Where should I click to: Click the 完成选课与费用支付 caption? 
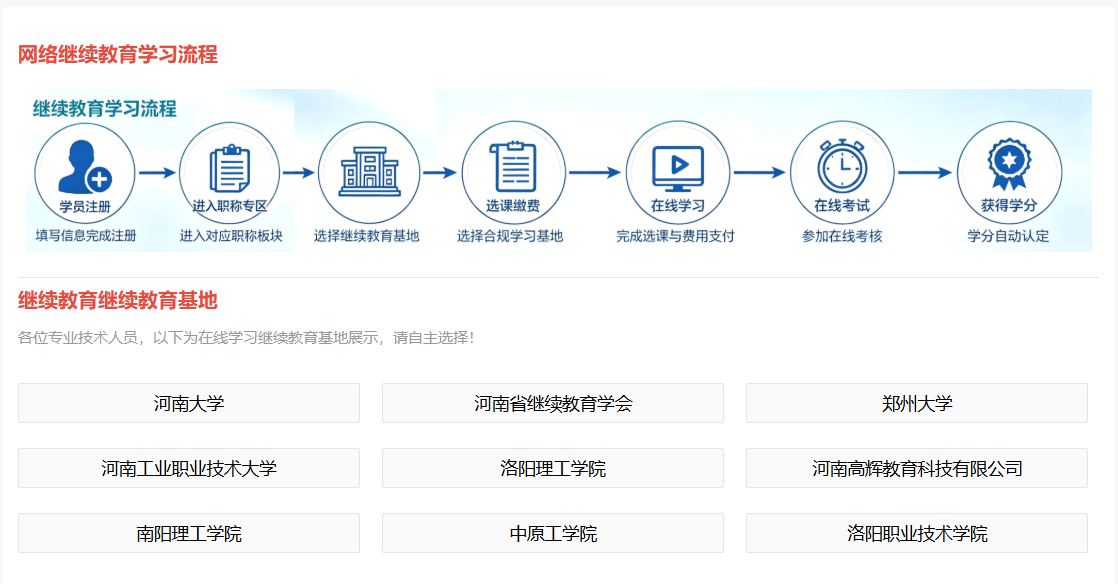pos(675,236)
